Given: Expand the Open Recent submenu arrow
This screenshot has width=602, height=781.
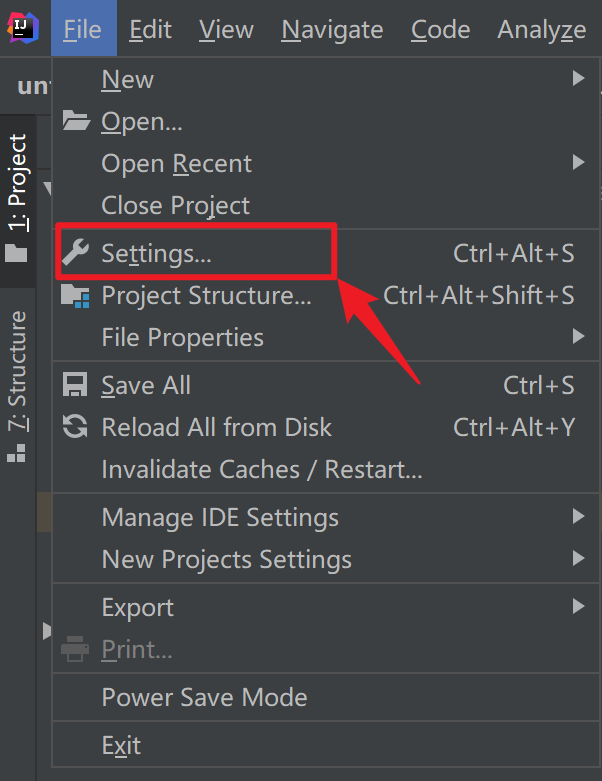Looking at the screenshot, I should pos(578,162).
